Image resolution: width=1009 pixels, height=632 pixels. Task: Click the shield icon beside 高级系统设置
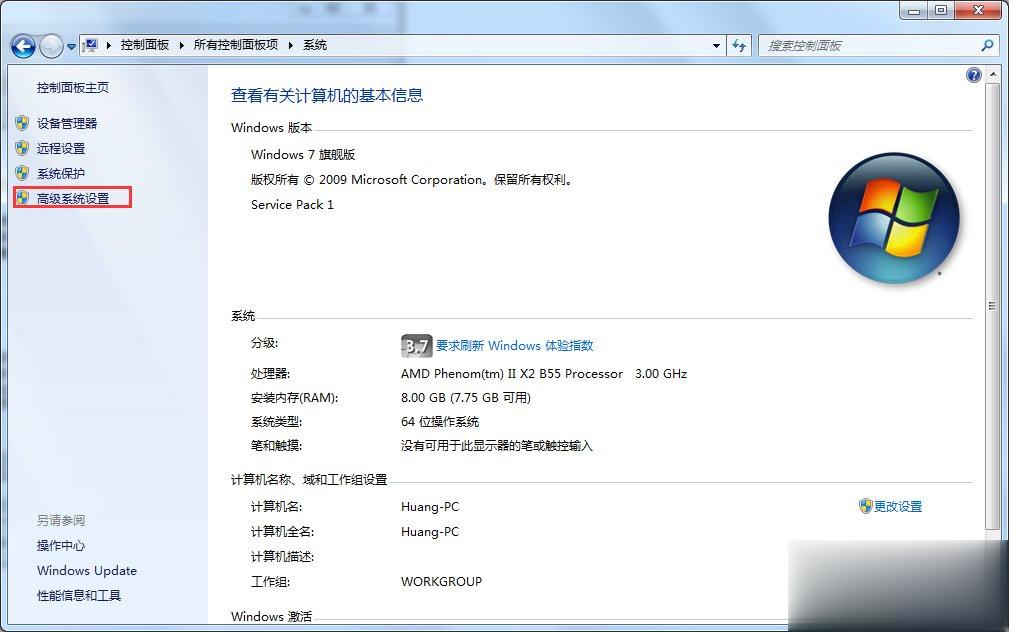click(x=23, y=198)
